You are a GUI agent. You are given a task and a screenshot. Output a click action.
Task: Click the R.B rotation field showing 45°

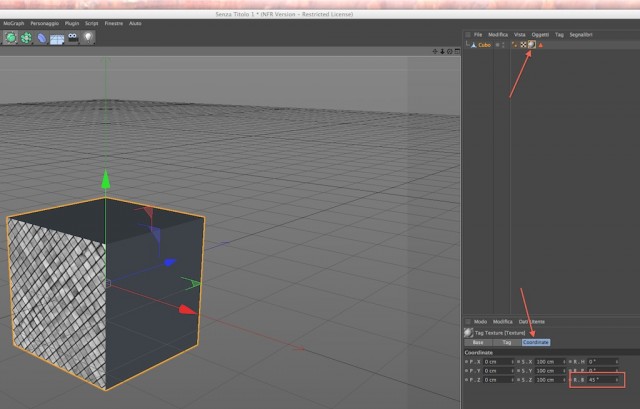[x=603, y=380]
